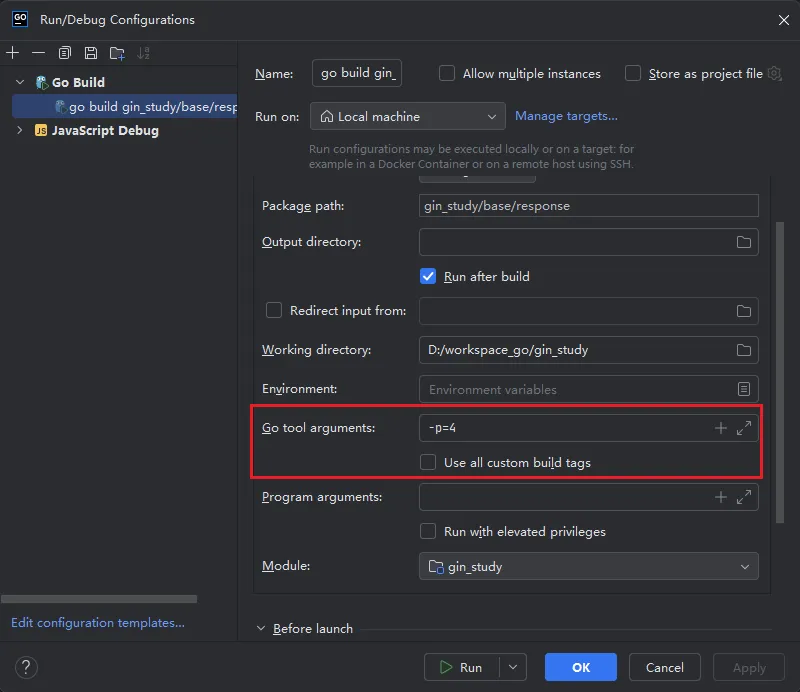
Task: Click the Copy Configuration icon
Action: pyautogui.click(x=65, y=52)
